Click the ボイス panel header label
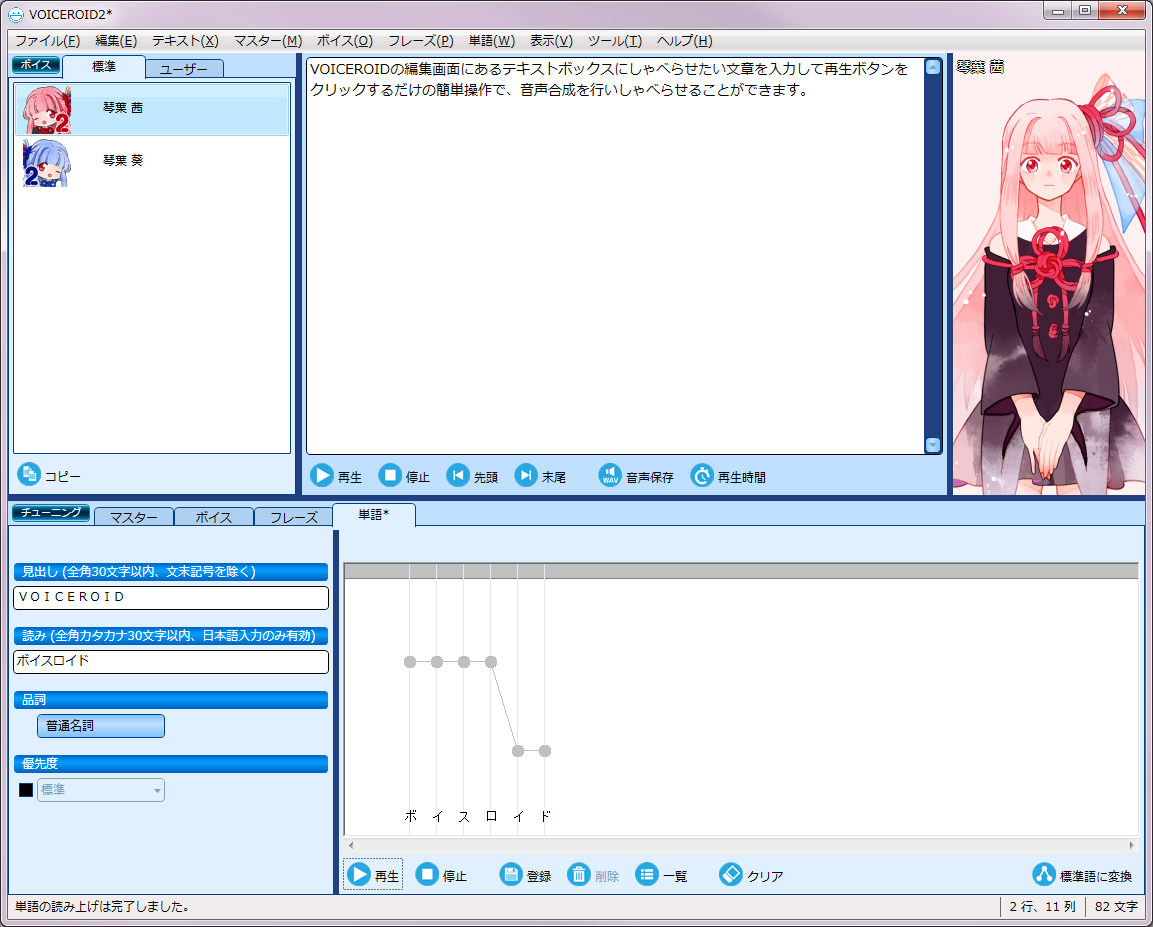This screenshot has height=927, width=1153. click(36, 65)
